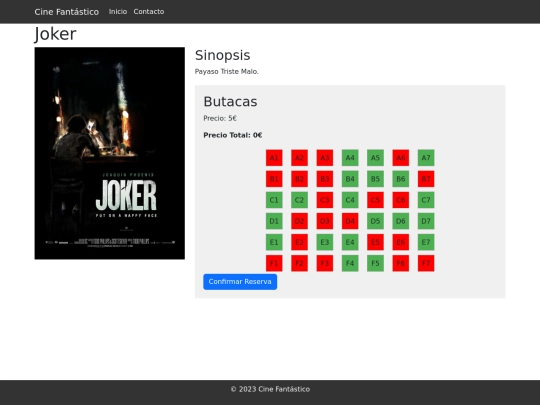
Task: Click the Joker movie poster
Action: click(110, 153)
